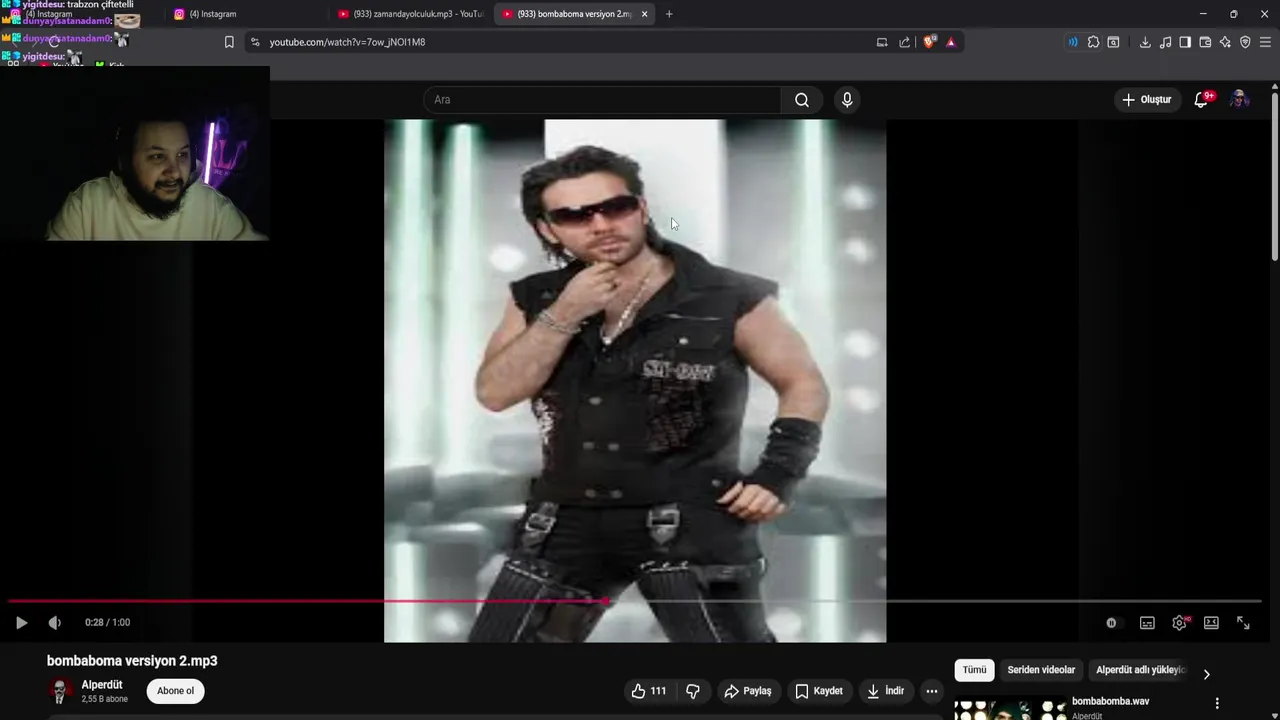Switch to theater mode in the player
Screen dimensions: 1280x720
[1211, 623]
